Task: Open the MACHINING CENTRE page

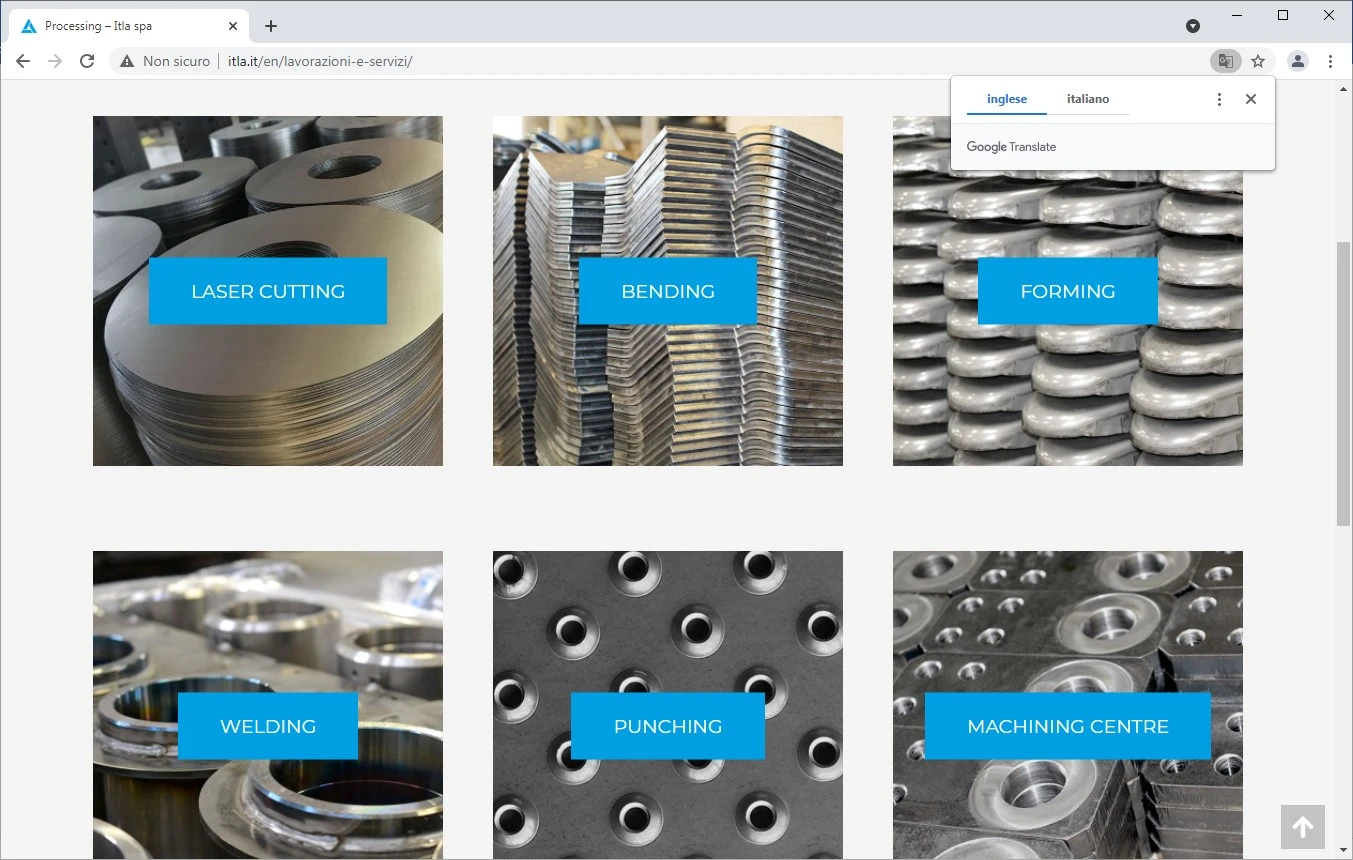Action: tap(1068, 726)
